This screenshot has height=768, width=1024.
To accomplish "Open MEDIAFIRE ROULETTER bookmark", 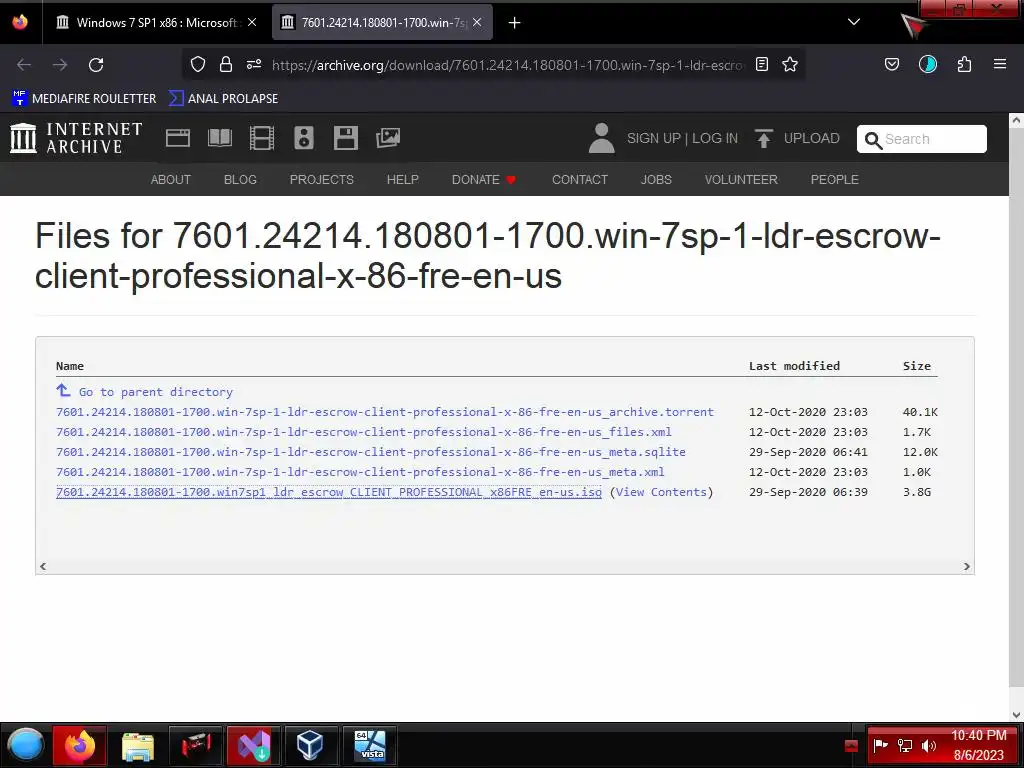I will coord(84,99).
